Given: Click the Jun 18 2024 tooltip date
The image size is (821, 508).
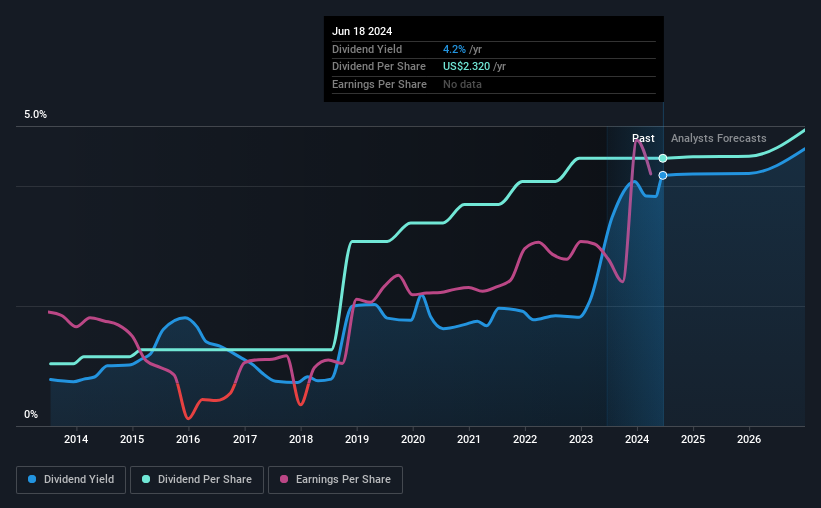Looking at the screenshot, I should [362, 31].
